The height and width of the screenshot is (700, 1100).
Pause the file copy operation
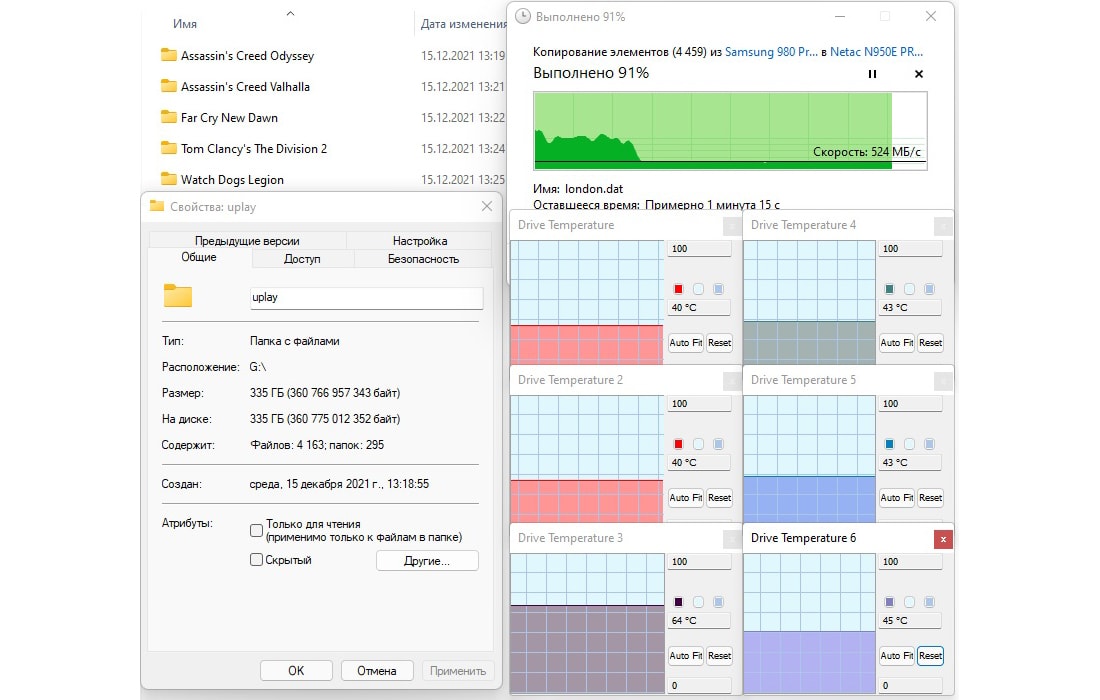click(x=872, y=74)
